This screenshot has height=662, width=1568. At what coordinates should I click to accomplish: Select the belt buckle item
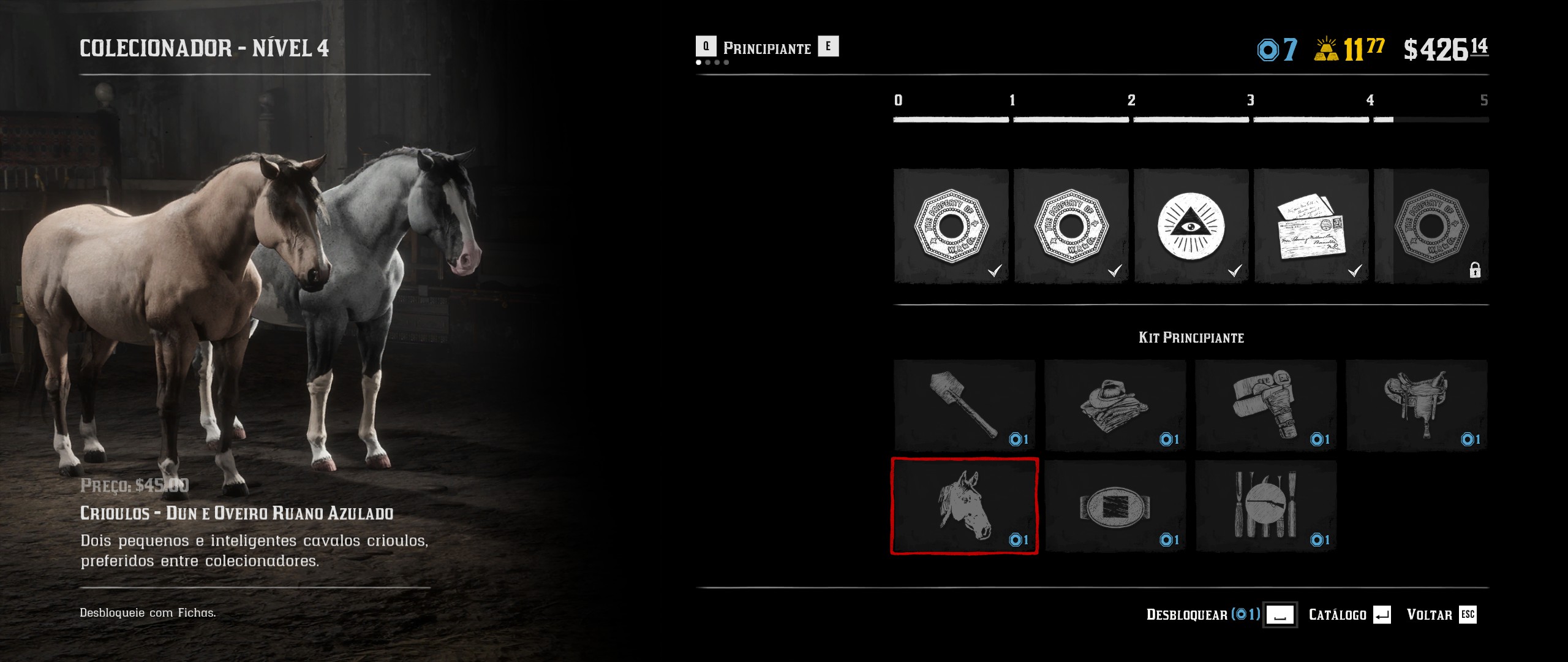(x=1115, y=506)
